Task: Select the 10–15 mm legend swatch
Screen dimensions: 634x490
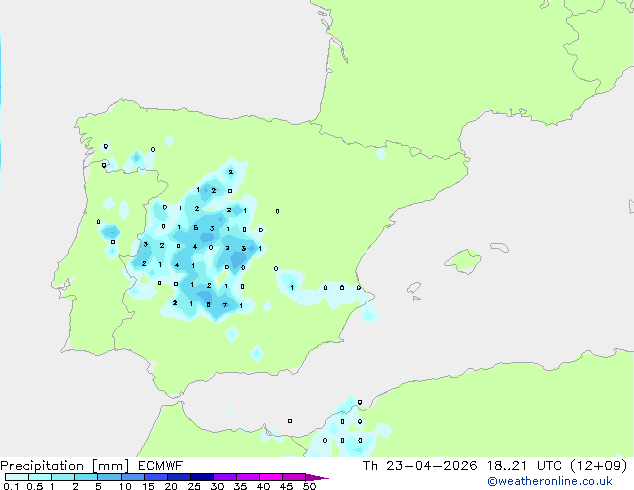Action: tap(132, 477)
